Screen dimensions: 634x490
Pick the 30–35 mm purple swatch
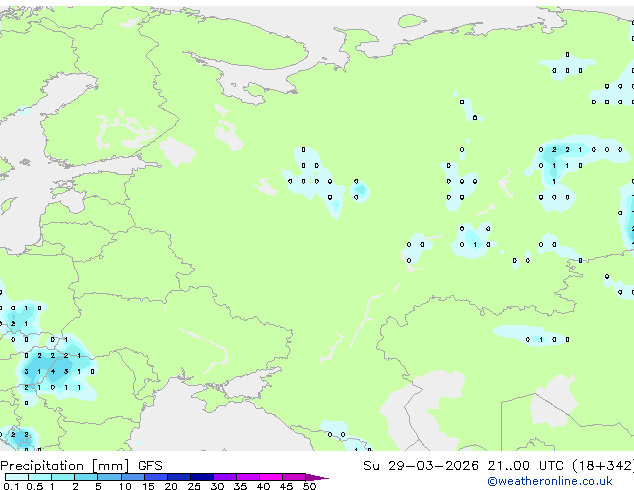[x=225, y=477]
